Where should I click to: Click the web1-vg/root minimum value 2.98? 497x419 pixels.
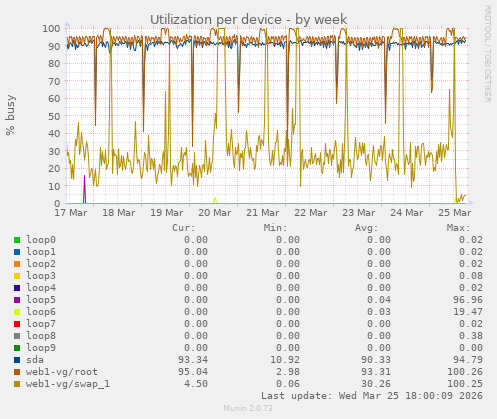288,372
